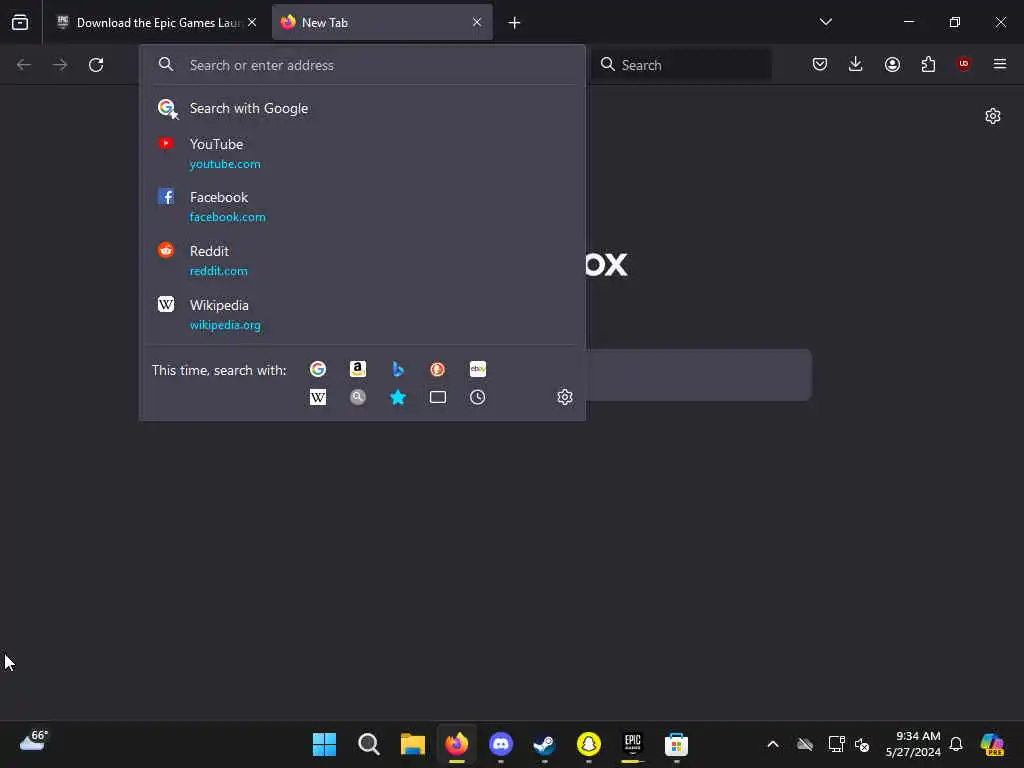Click the new tab page search box
Viewport: 1024px width, 768px height.
[x=699, y=375]
